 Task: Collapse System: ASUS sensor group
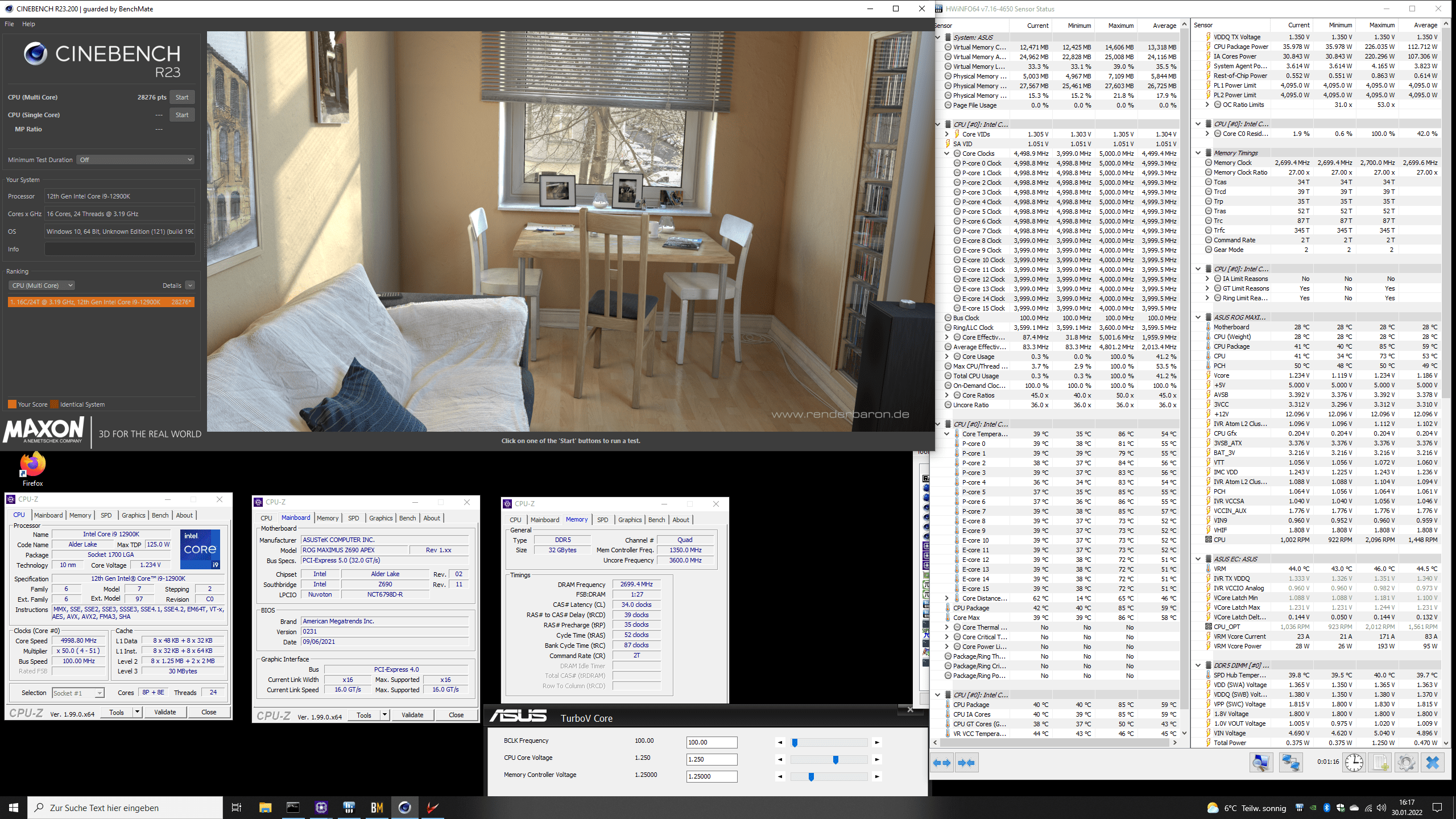(938, 37)
